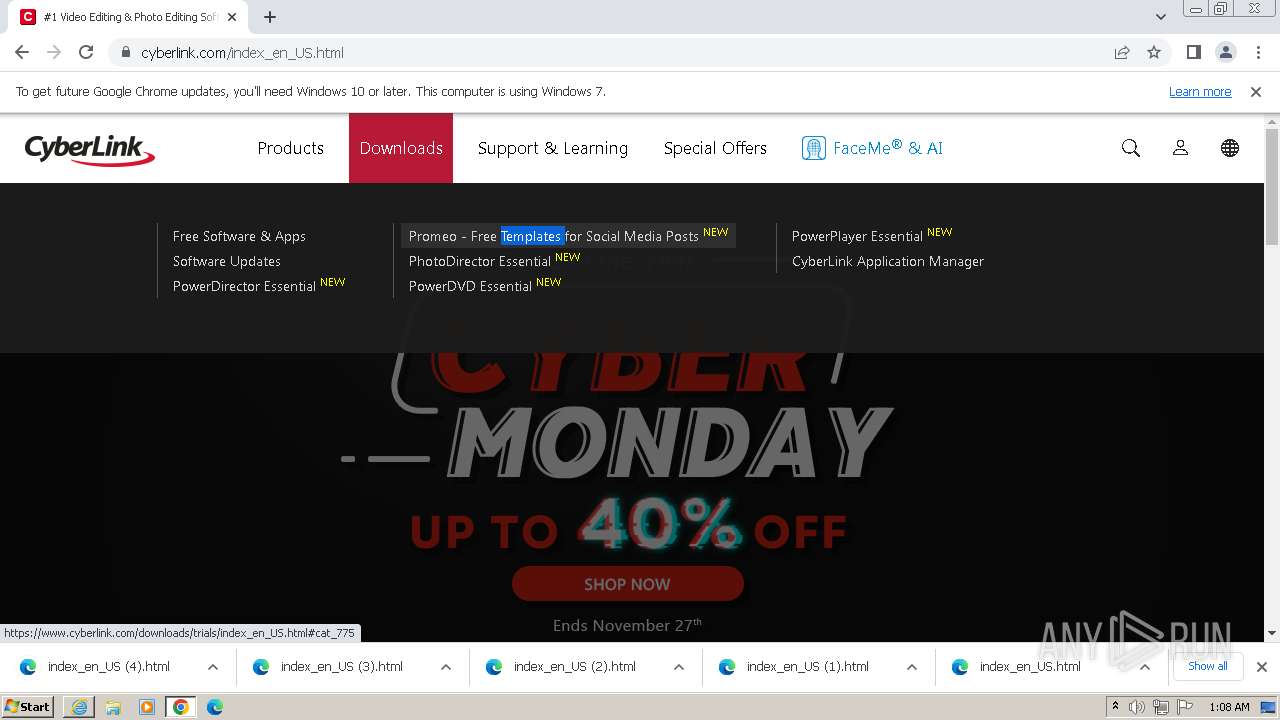Click Show all downloads button
Screen dimensions: 1280x720
pos(1208,666)
